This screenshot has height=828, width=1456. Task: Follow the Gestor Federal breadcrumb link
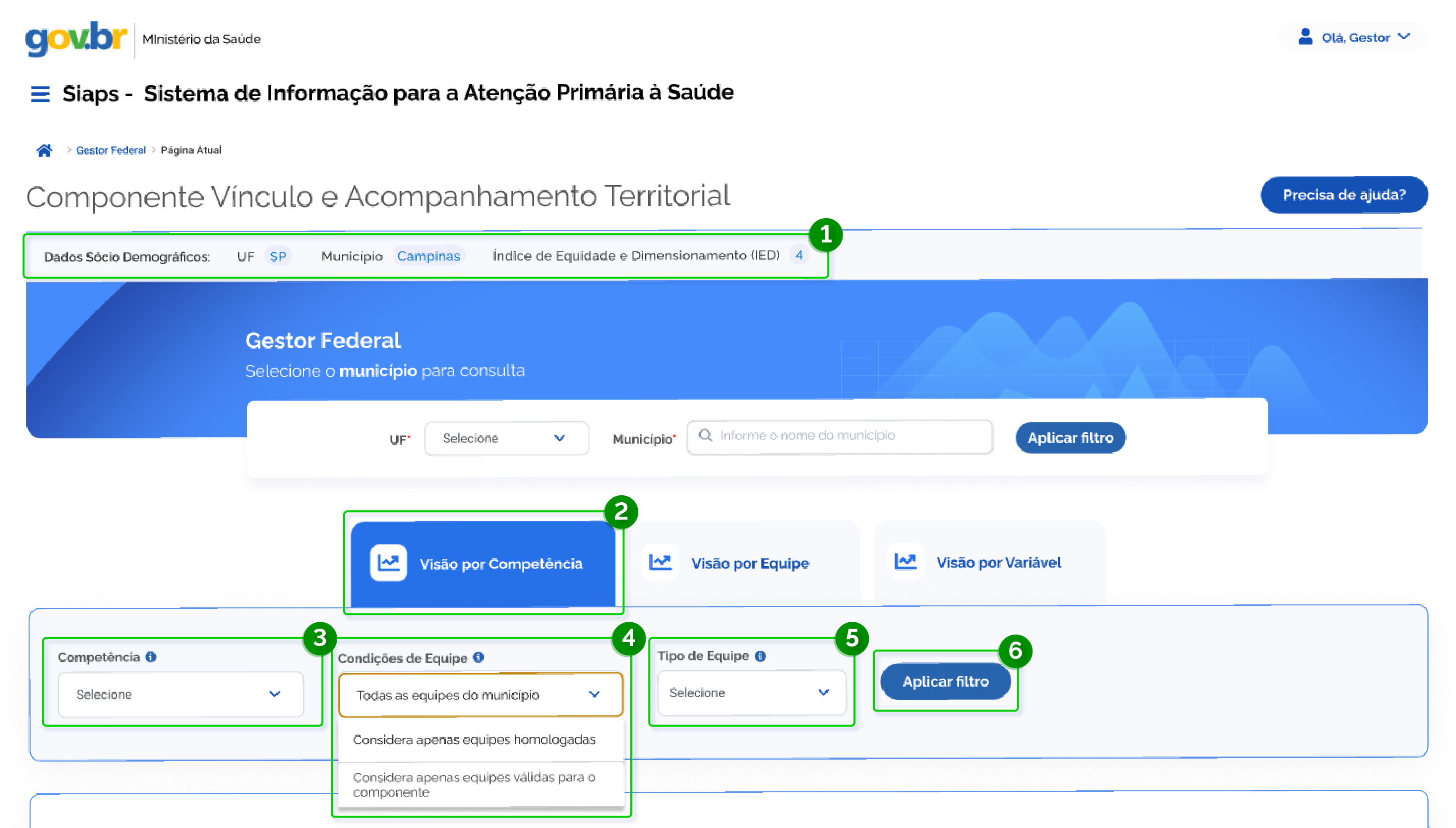pos(111,150)
